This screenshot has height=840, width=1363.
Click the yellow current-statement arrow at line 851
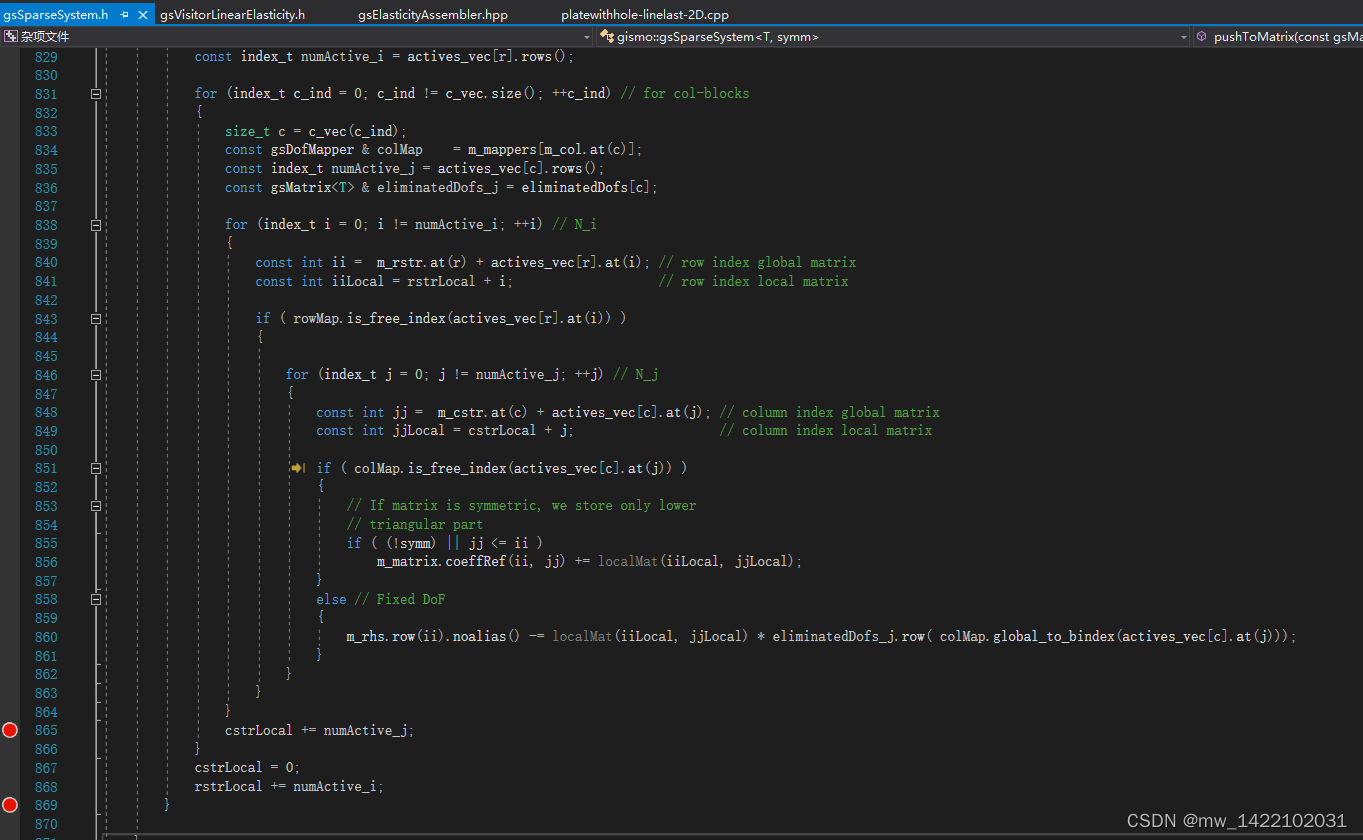click(x=298, y=468)
